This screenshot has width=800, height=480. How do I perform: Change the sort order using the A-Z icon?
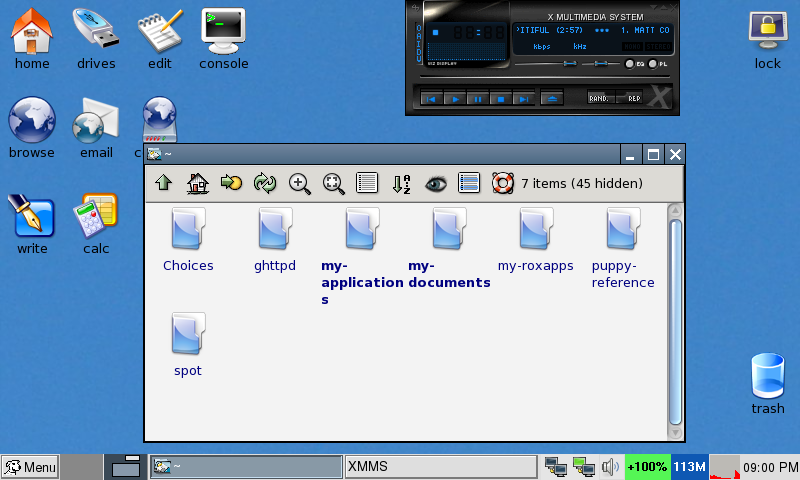click(x=401, y=183)
